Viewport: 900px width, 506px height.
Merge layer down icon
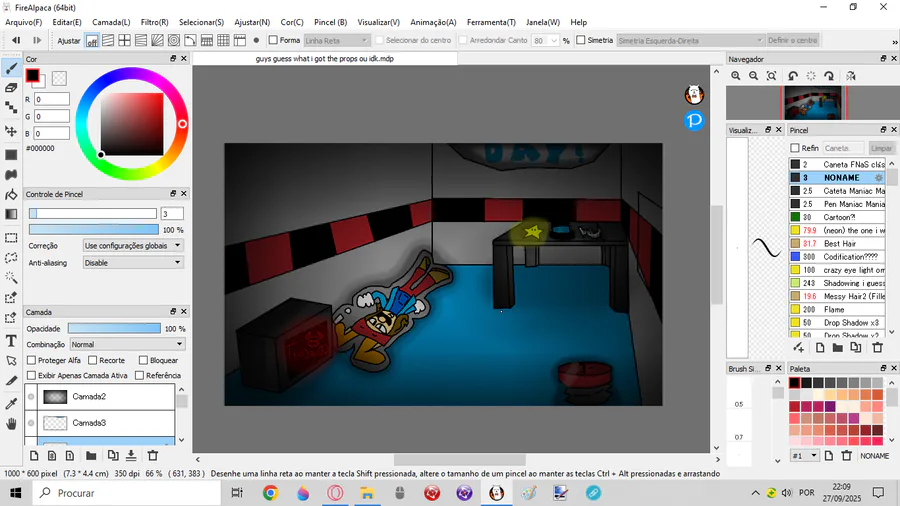coord(131,456)
